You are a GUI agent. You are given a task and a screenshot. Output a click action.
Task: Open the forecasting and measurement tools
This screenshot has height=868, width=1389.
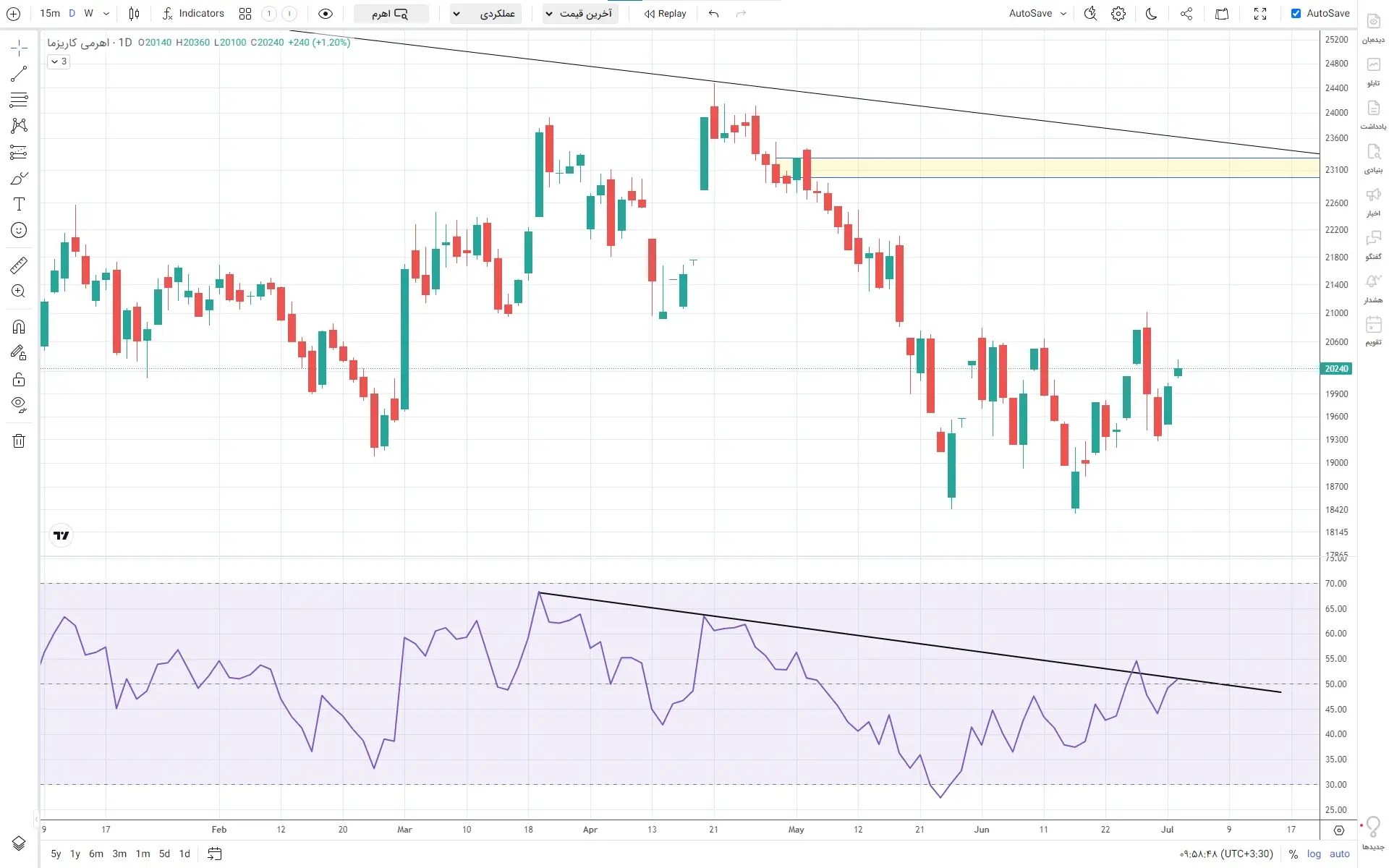(19, 152)
